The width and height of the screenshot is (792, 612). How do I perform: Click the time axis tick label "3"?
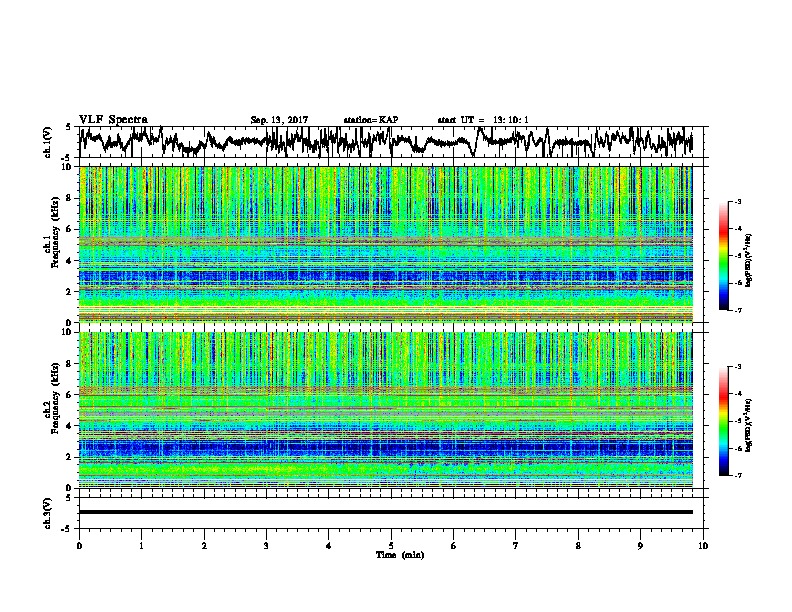tap(266, 546)
